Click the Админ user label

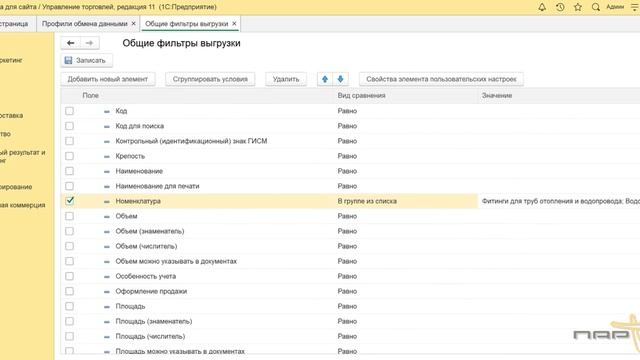(x=615, y=7)
